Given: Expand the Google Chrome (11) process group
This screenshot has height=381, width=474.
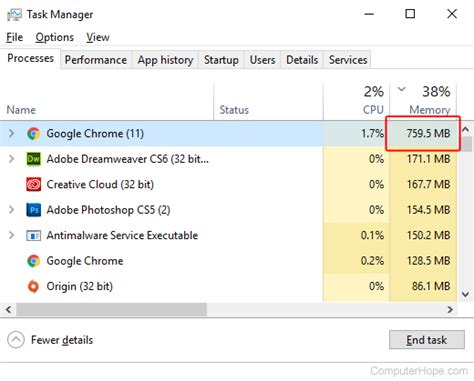Looking at the screenshot, I should pos(11,134).
